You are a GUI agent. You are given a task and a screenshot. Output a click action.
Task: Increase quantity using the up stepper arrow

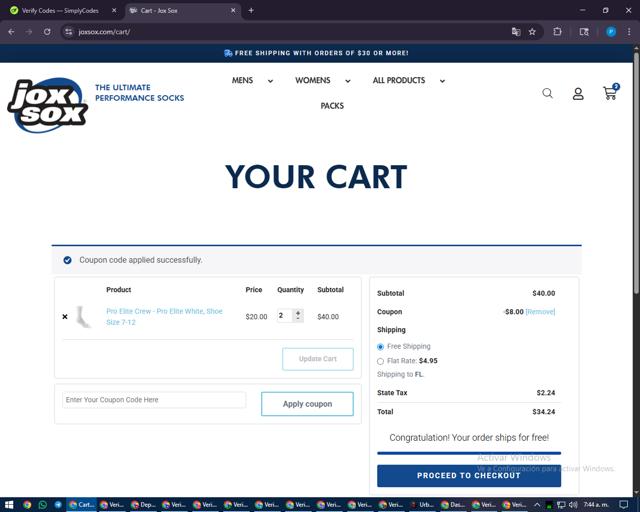click(298, 313)
